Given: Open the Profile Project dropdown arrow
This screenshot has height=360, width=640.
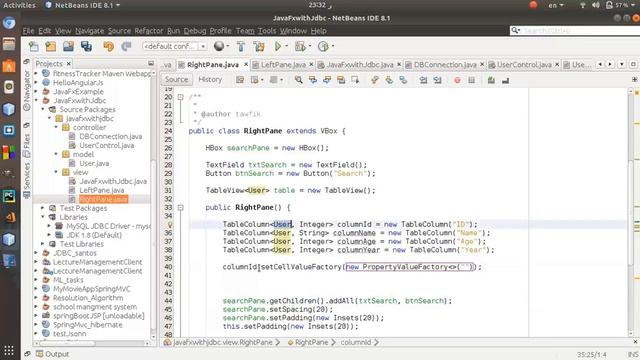Looking at the screenshot, I should coord(333,46).
